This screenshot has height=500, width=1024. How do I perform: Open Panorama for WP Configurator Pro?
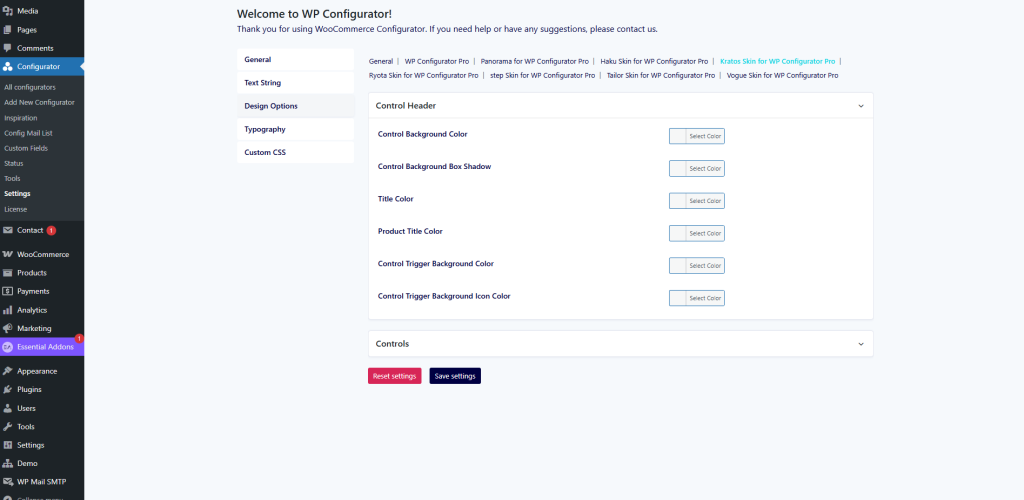535,61
